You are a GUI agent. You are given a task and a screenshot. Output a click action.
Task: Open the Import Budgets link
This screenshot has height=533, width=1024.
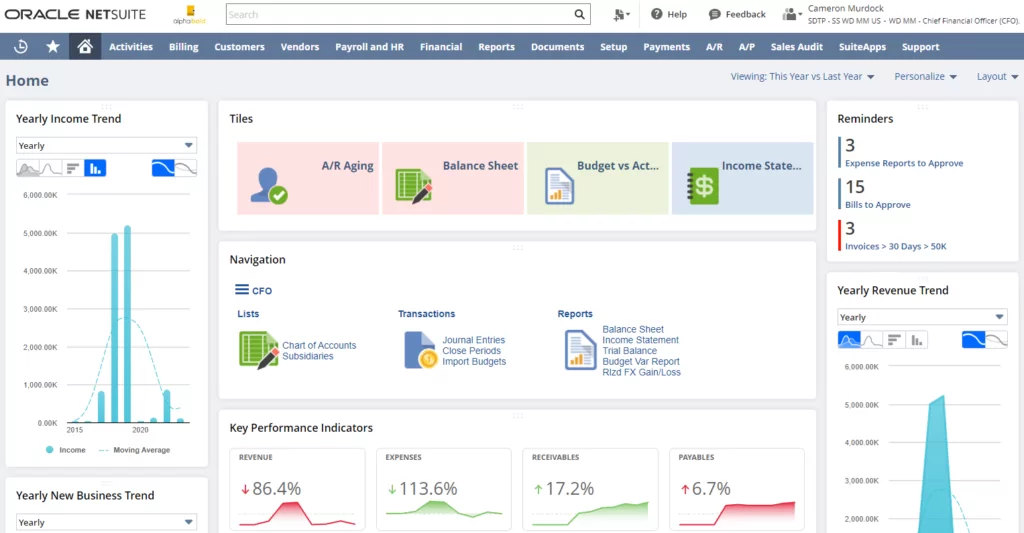474,361
